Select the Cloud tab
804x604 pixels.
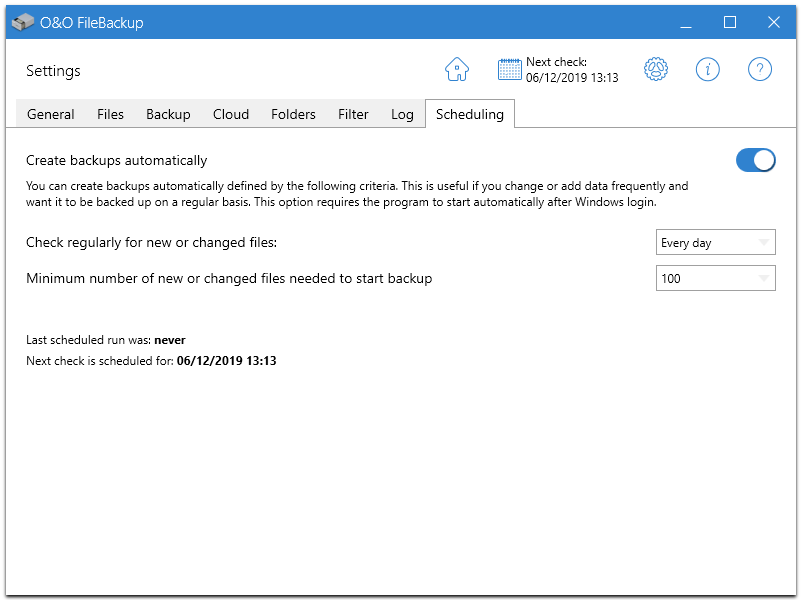231,114
